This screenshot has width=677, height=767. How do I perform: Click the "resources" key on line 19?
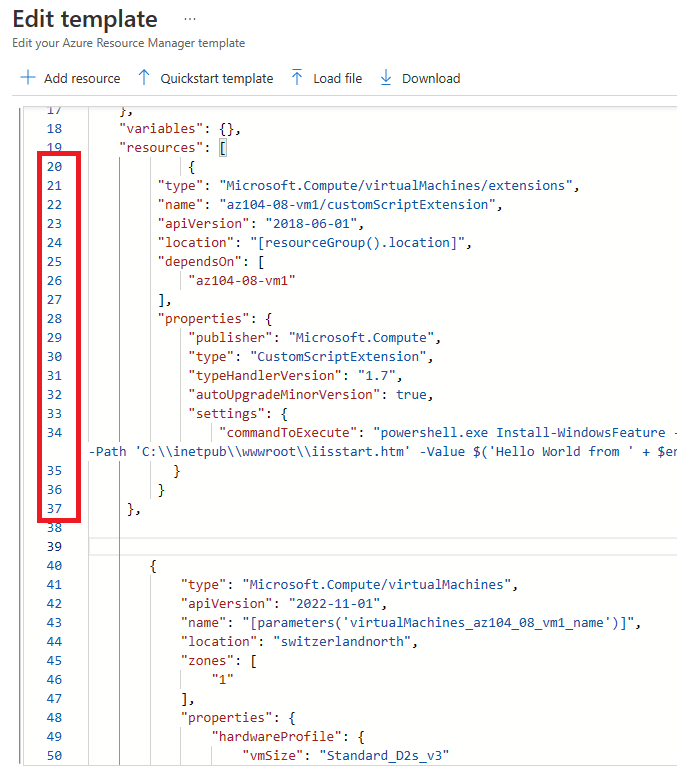click(161, 148)
